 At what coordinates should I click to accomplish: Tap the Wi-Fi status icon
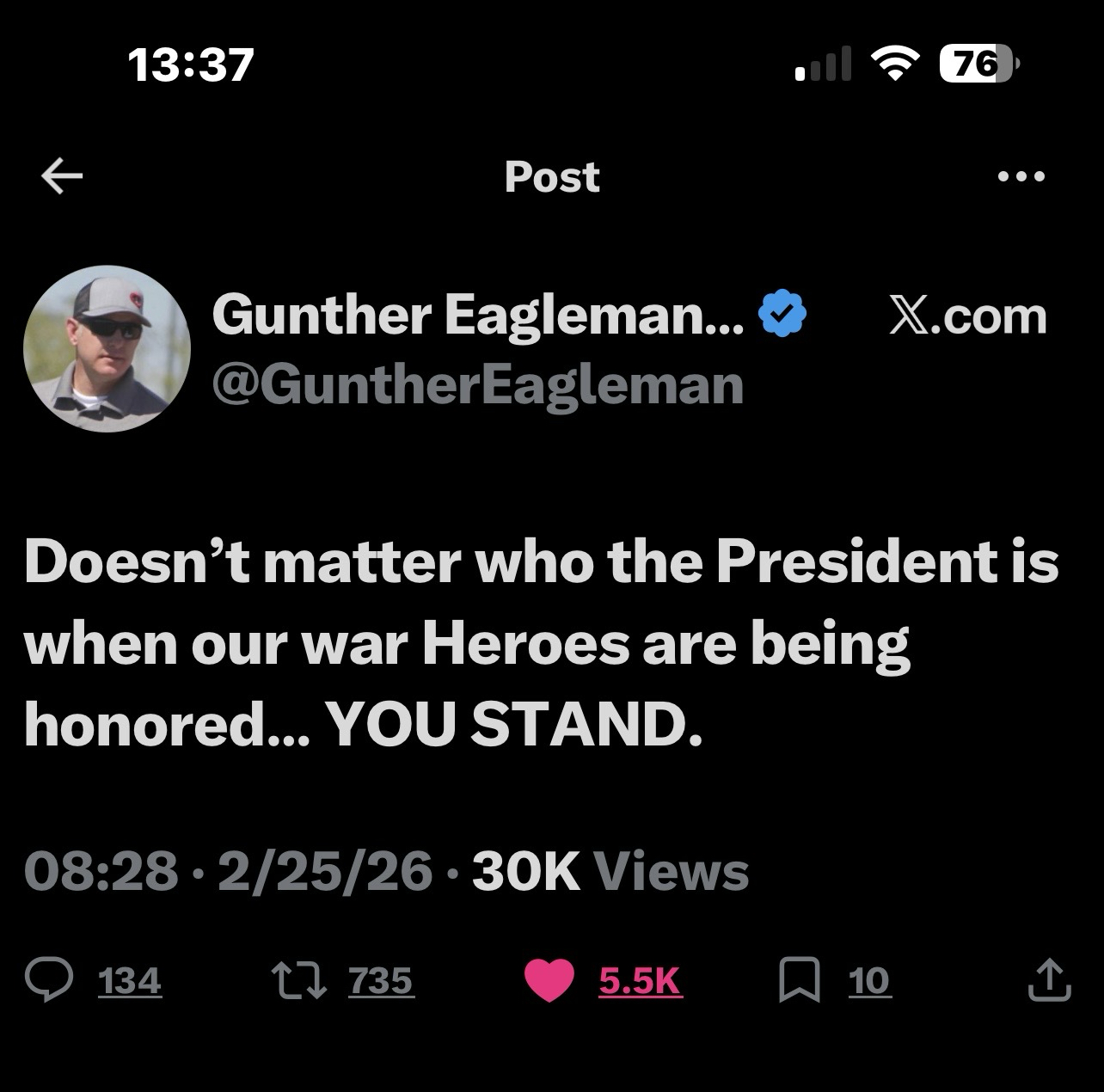click(x=896, y=64)
